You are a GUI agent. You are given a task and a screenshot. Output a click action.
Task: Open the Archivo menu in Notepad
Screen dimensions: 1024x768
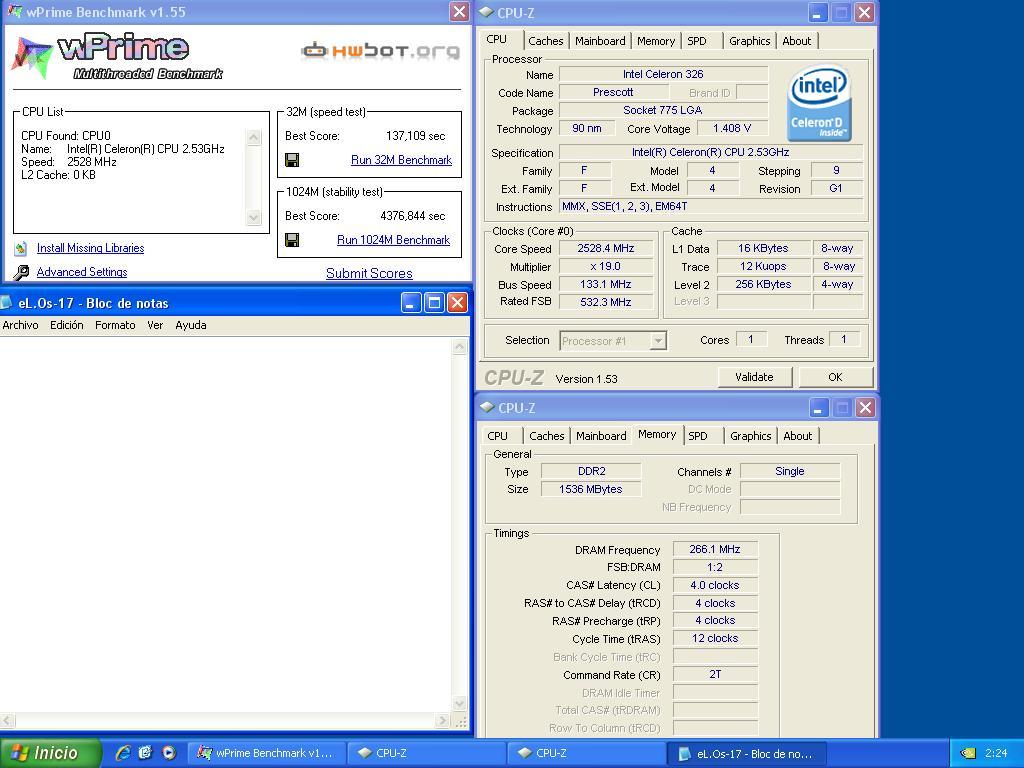[x=20, y=325]
